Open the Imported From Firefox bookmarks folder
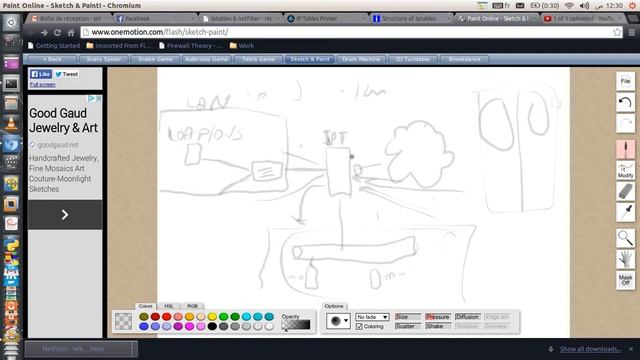 tap(118, 46)
